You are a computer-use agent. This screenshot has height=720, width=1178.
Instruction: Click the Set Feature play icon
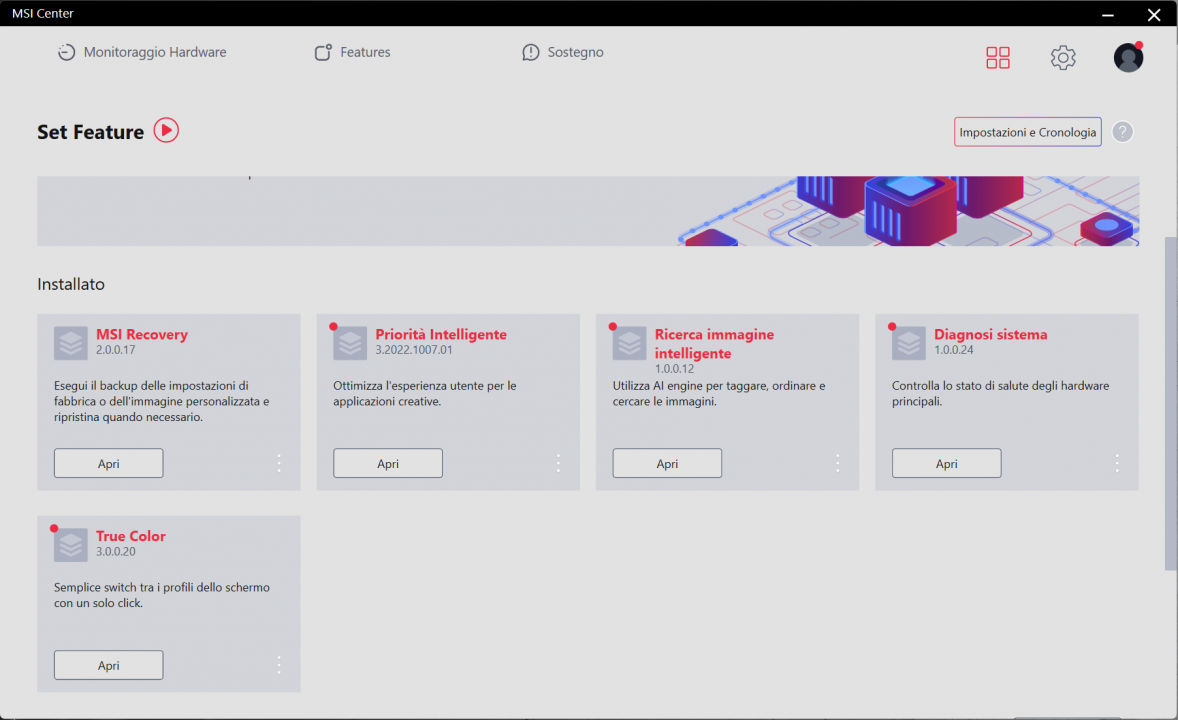tap(166, 130)
